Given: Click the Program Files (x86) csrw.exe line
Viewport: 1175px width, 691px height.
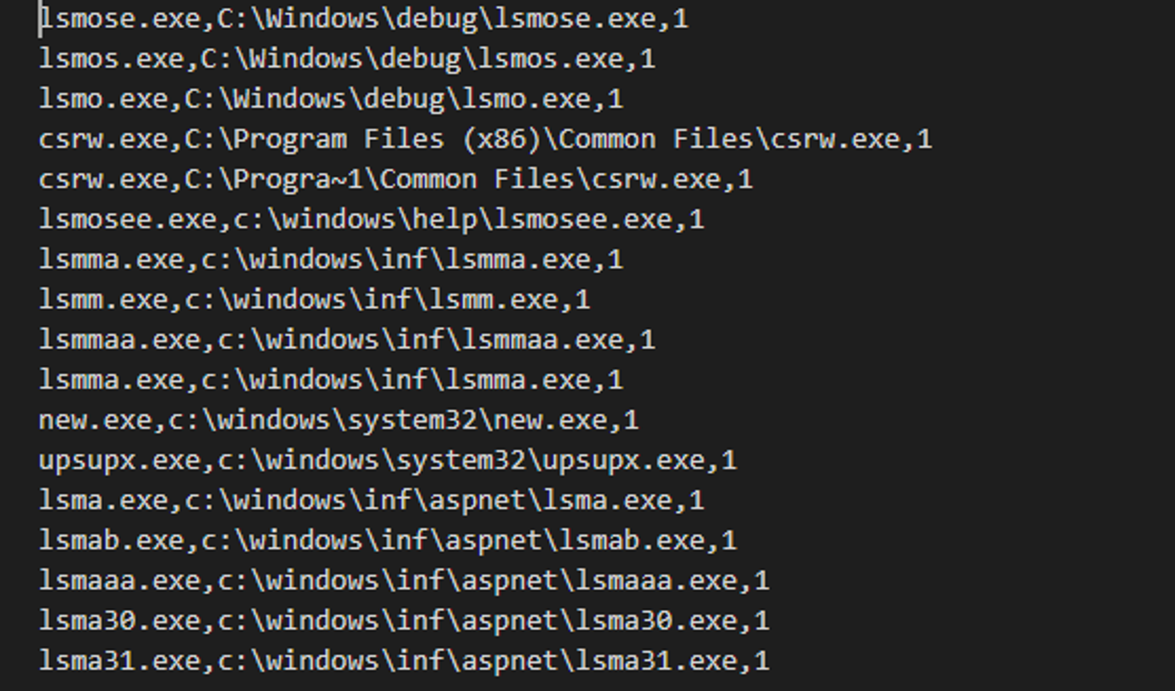Looking at the screenshot, I should coord(486,139).
